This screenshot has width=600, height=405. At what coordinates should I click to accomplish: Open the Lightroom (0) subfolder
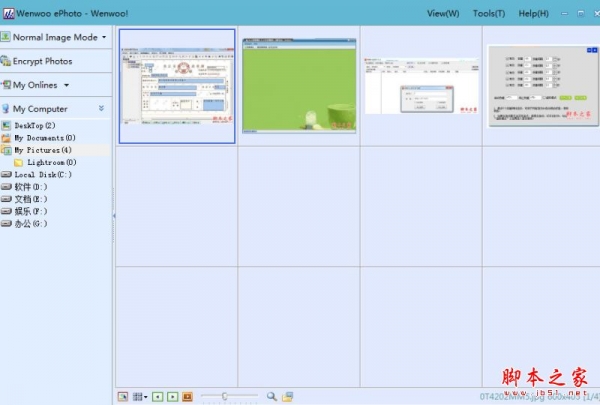(x=51, y=162)
